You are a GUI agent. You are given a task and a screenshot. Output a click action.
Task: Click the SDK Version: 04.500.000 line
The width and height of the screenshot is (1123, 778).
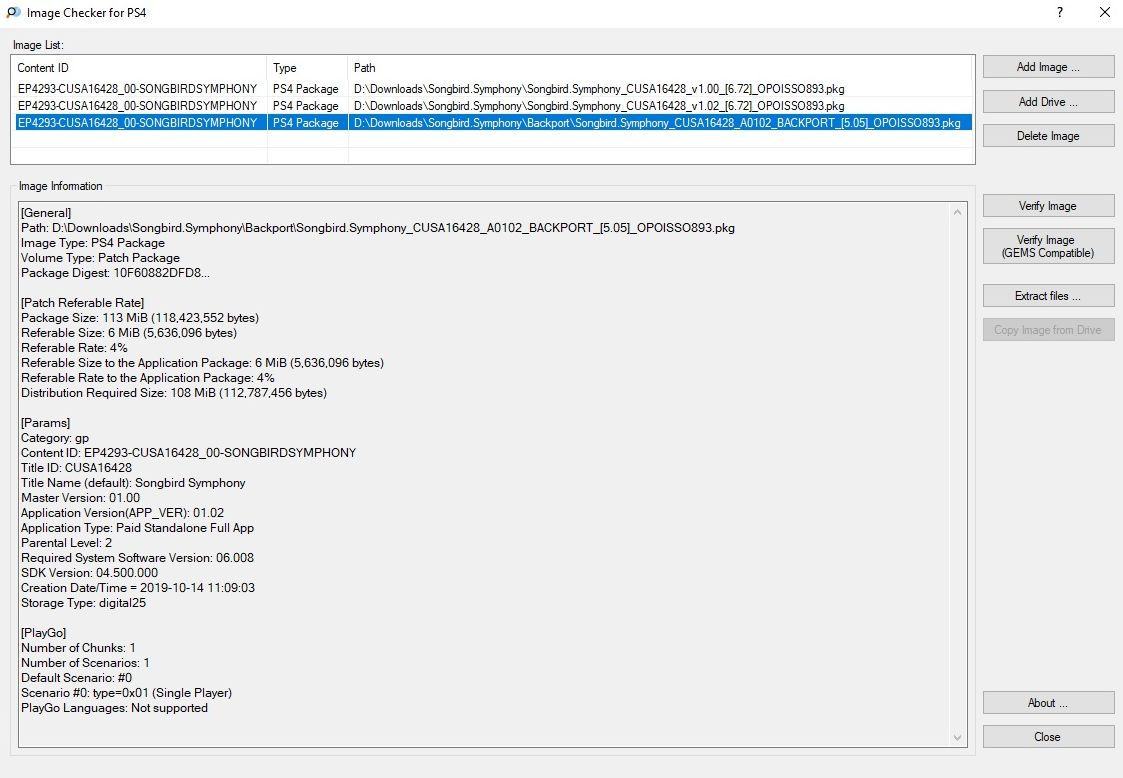coord(89,574)
